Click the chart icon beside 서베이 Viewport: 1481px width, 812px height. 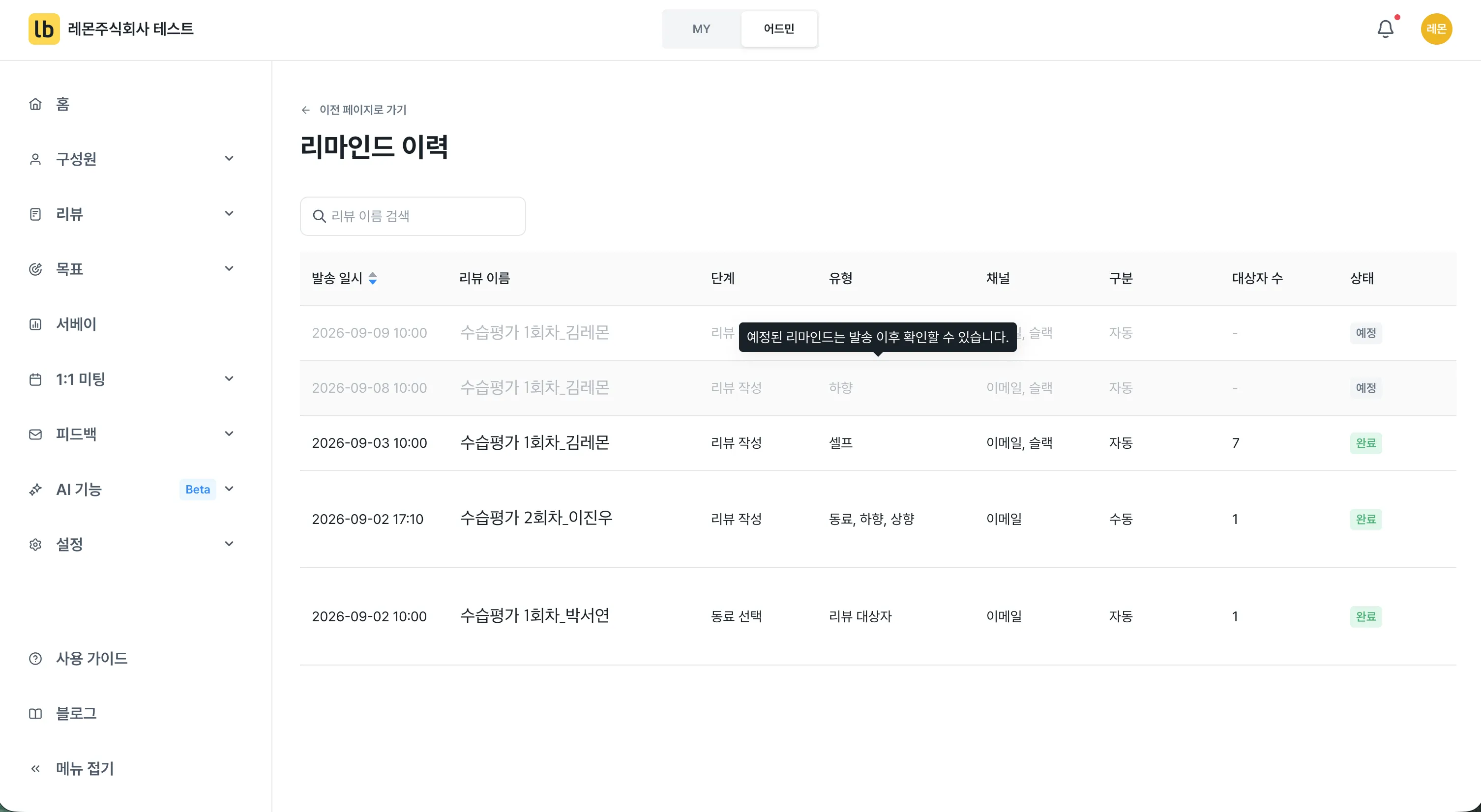35,324
